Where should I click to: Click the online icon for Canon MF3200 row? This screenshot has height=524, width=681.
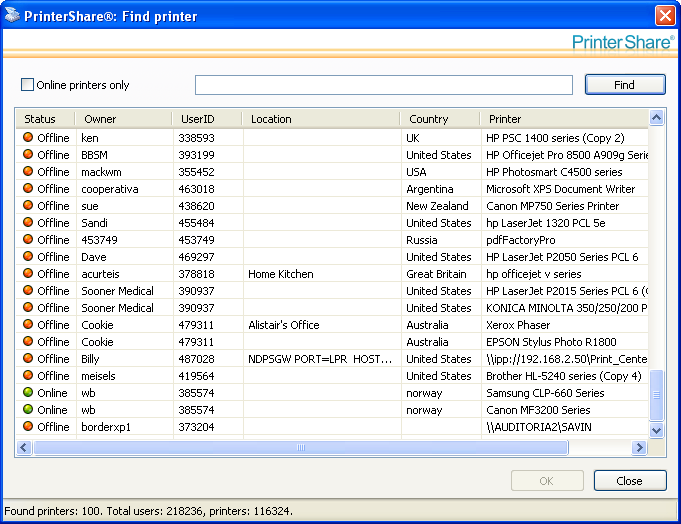pyautogui.click(x=28, y=409)
